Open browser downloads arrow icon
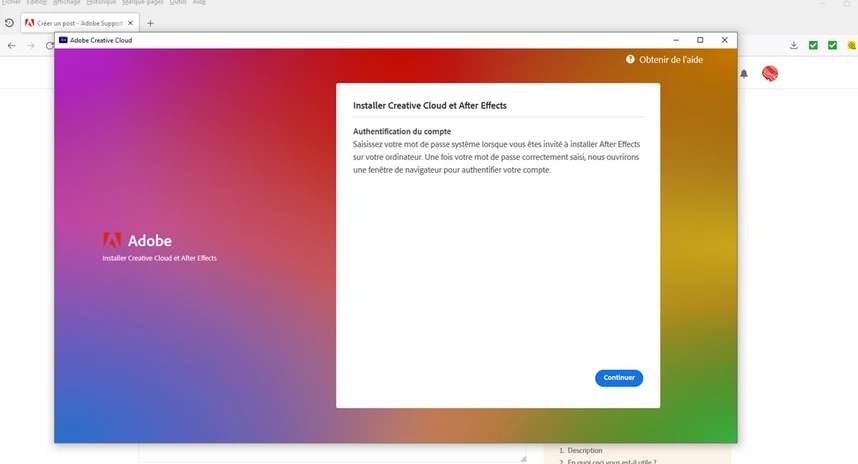This screenshot has width=858, height=464. pos(793,45)
